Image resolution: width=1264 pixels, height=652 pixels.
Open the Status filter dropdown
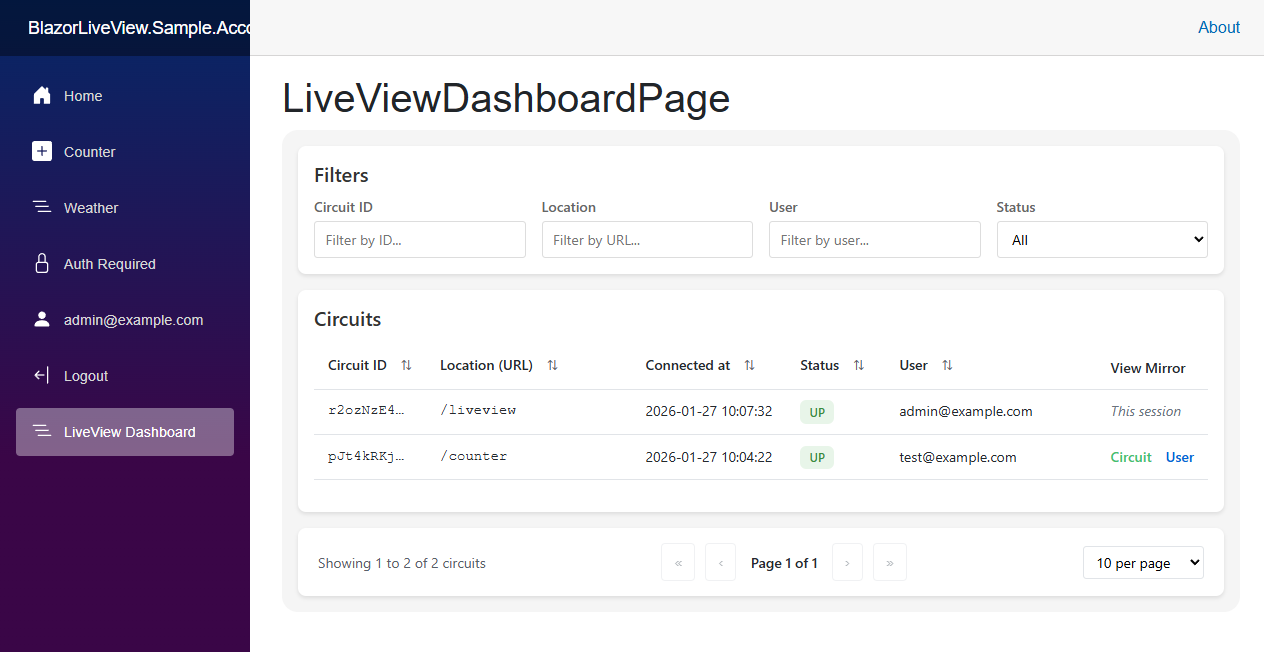[1102, 239]
